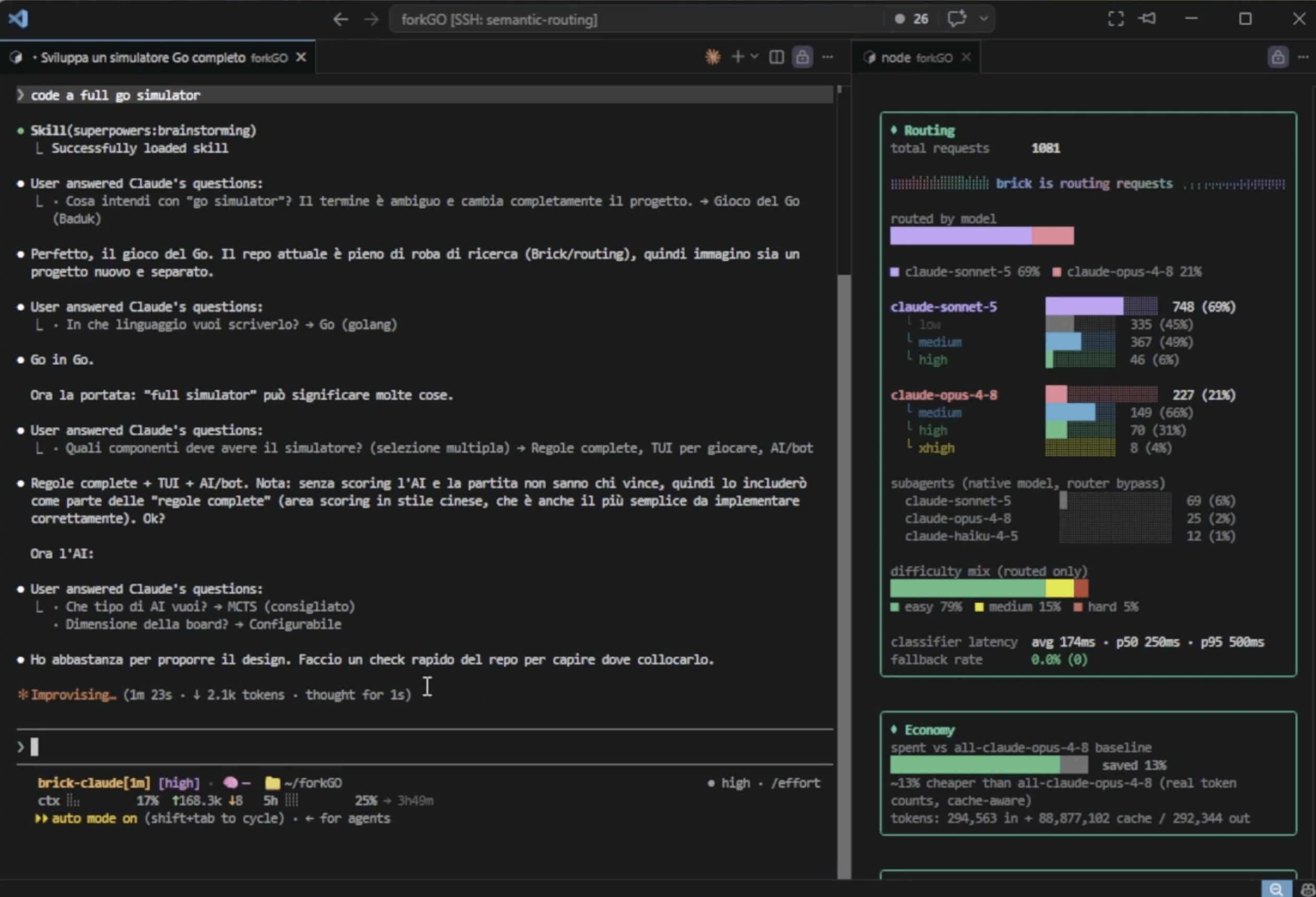This screenshot has height=897, width=1316.
Task: Click the Economy panel heading
Action: coord(929,731)
